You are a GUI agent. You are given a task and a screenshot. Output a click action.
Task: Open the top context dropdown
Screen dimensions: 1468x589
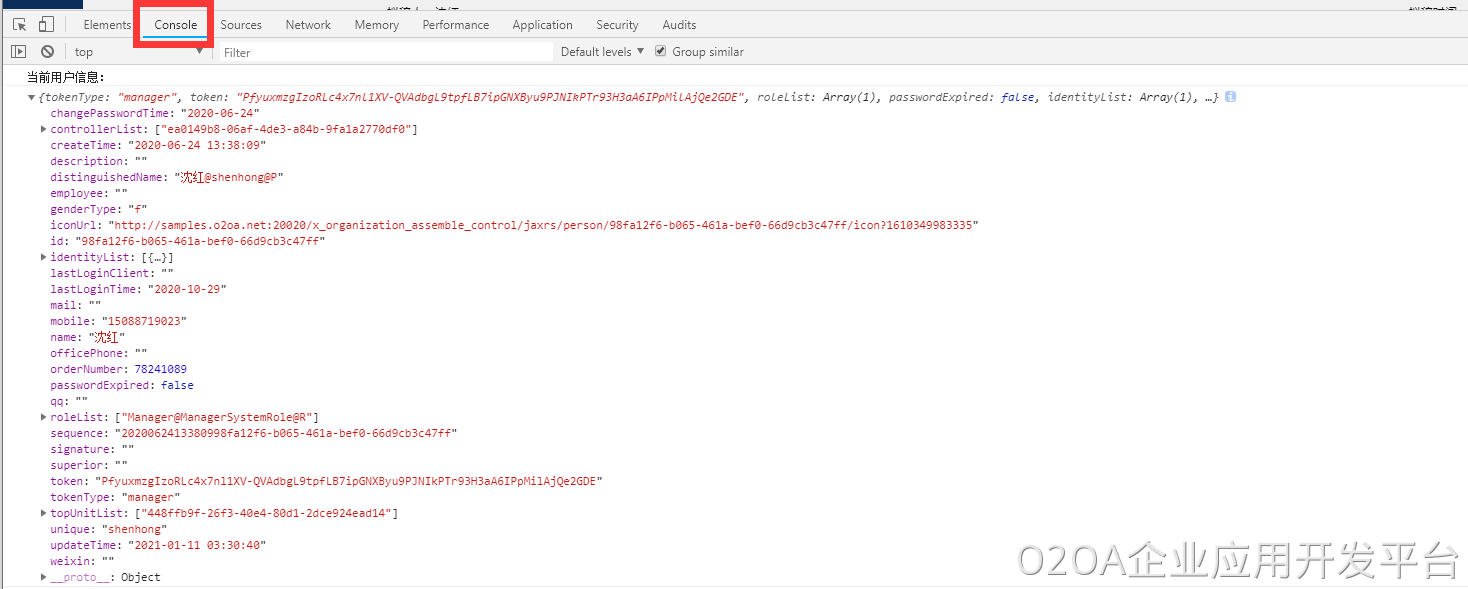point(138,52)
